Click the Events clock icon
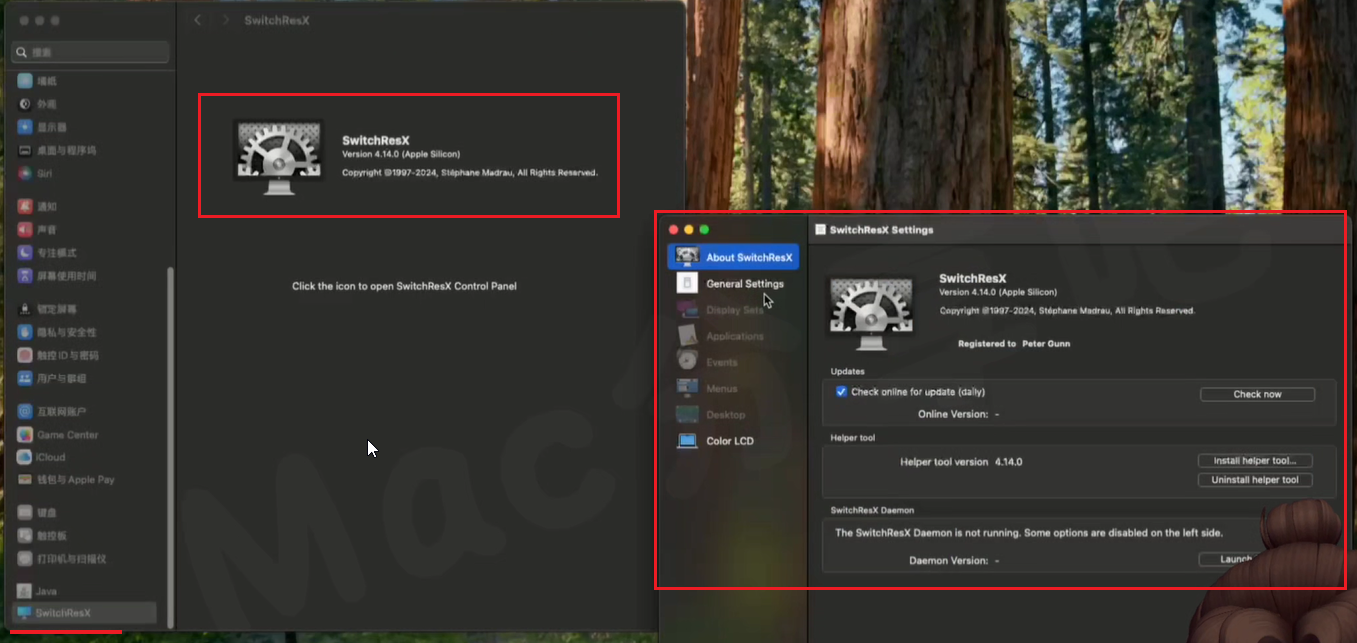 [x=687, y=362]
